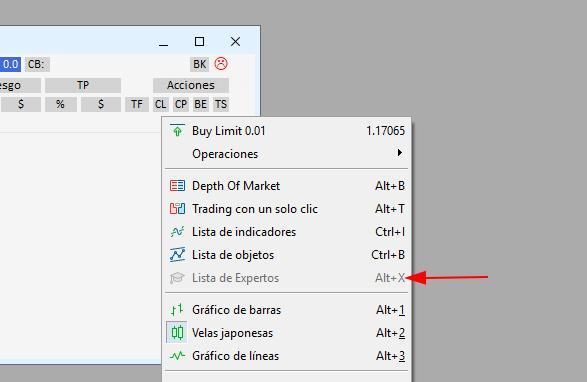Click the bar chart icon
The height and width of the screenshot is (382, 587).
[x=177, y=309]
